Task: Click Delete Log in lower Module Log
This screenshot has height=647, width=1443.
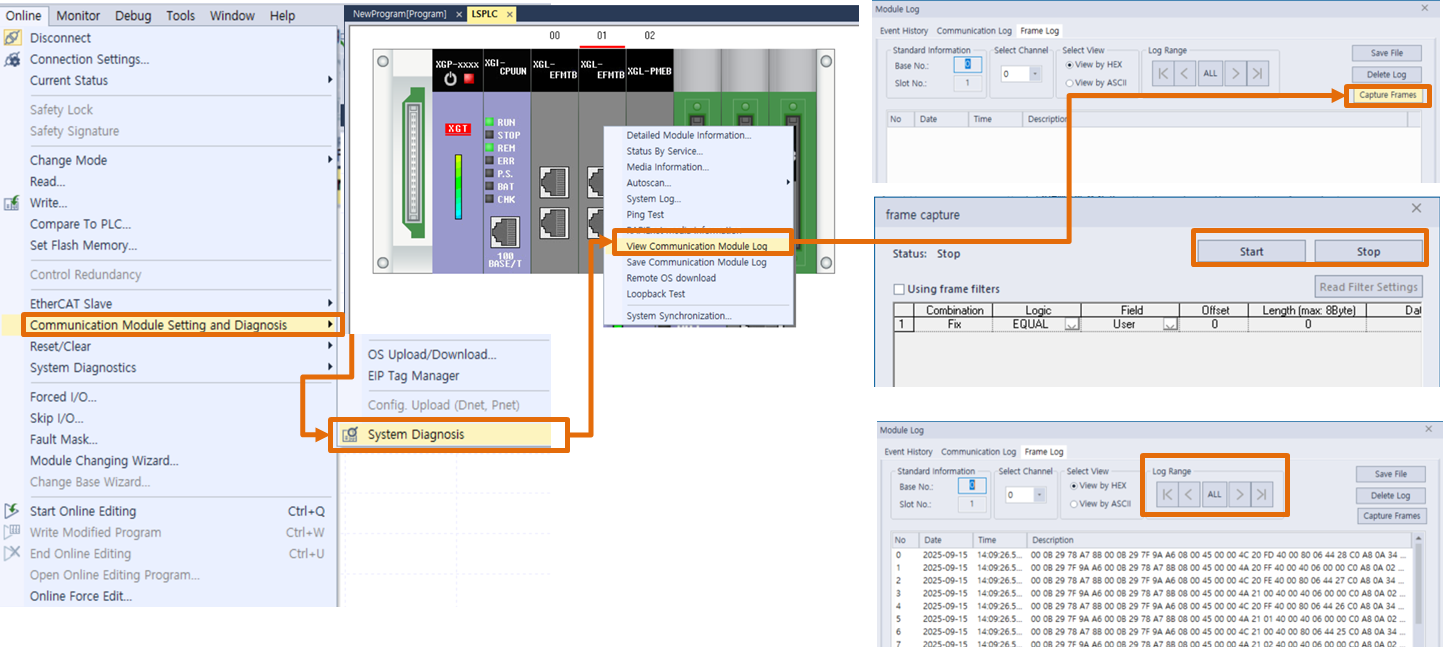Action: click(x=1391, y=495)
